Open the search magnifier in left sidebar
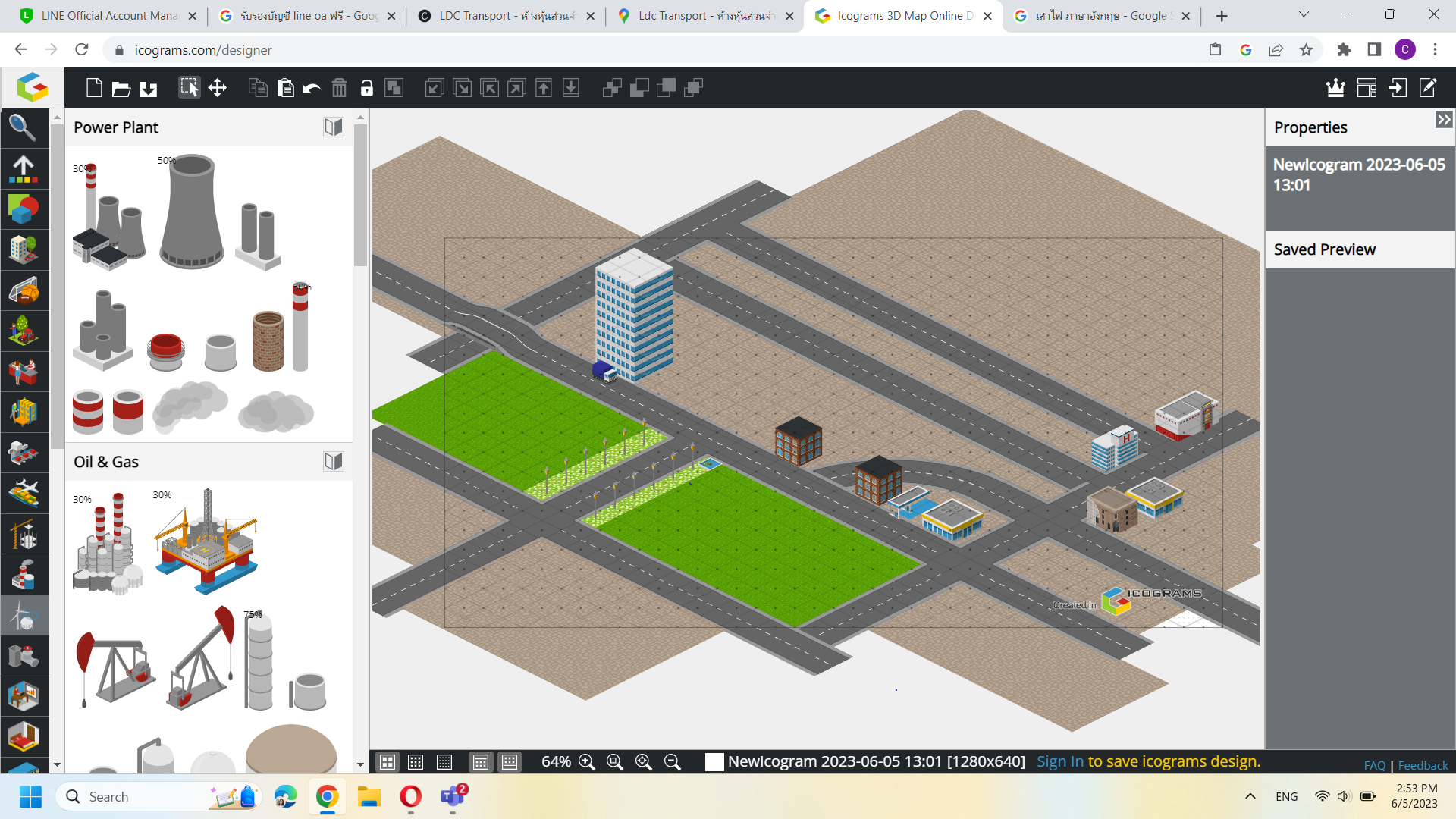 point(23,128)
